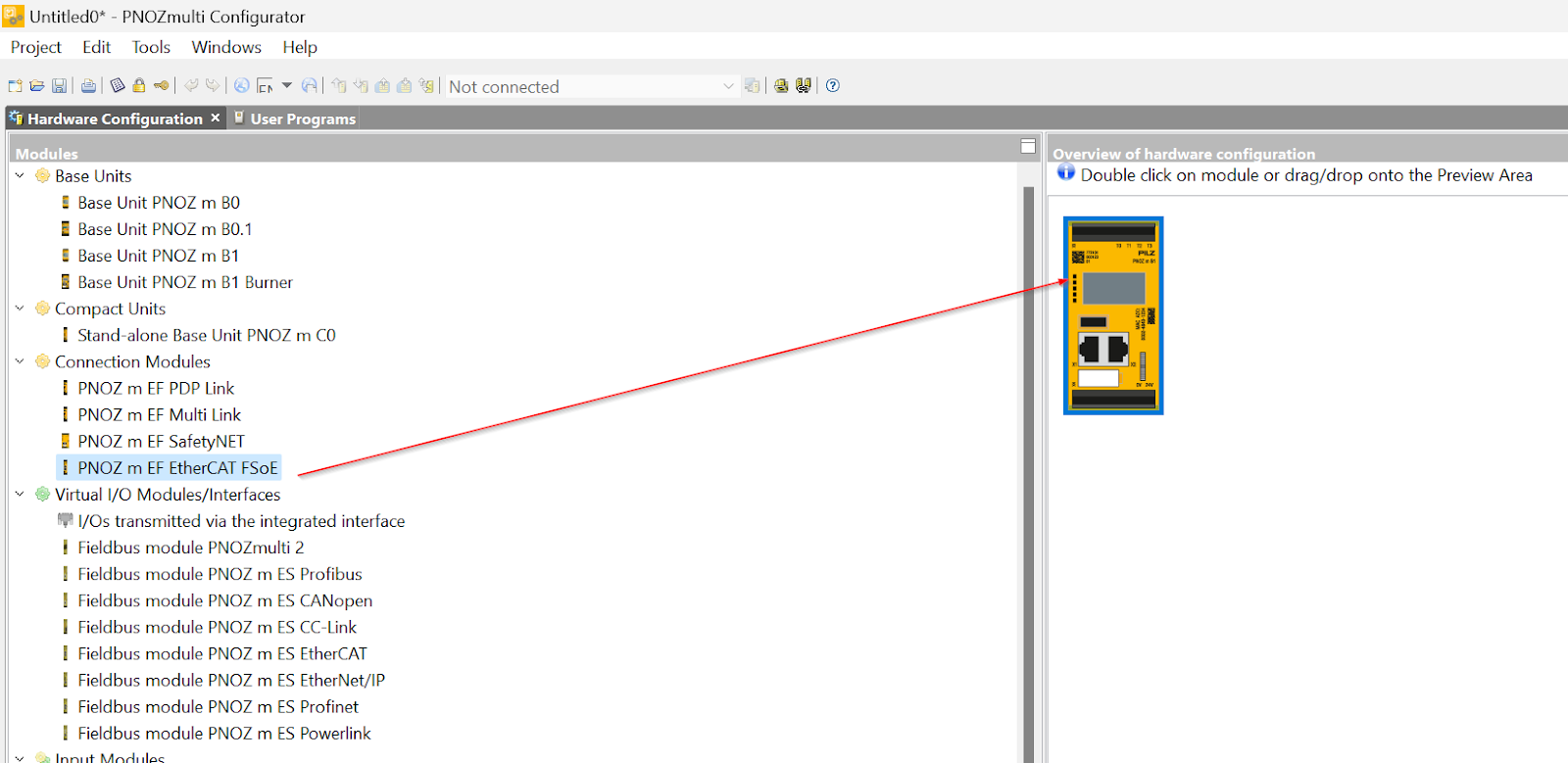
Task: Click the greyed icon right of connection combo
Action: click(752, 85)
